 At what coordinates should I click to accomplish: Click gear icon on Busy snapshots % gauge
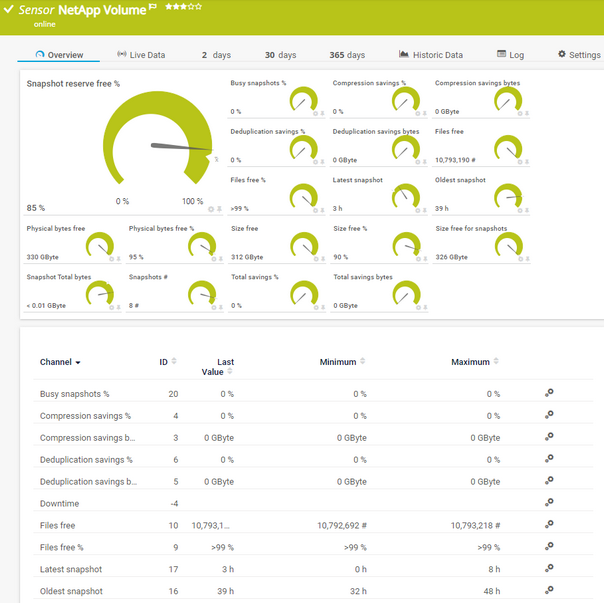point(315,113)
